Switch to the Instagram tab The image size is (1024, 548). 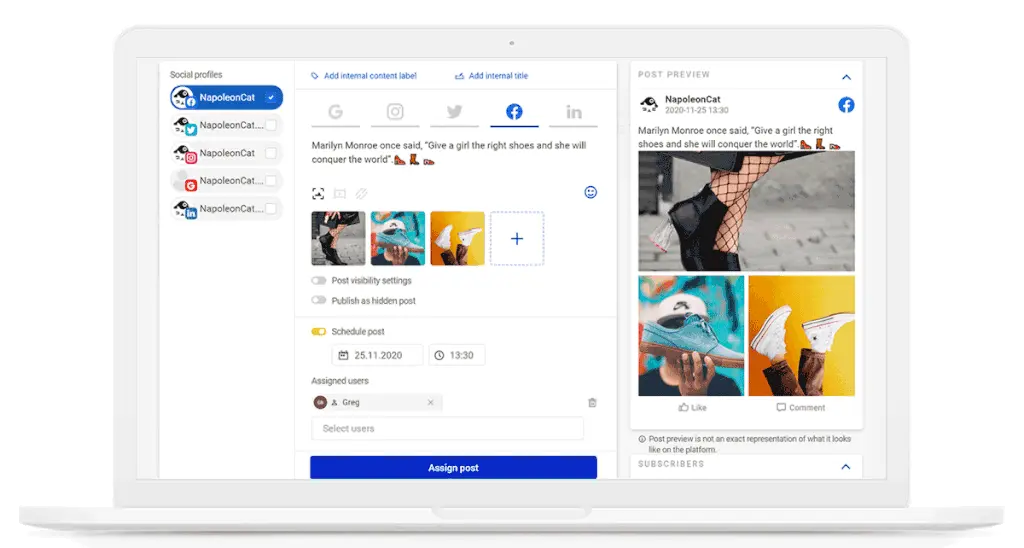tap(395, 112)
